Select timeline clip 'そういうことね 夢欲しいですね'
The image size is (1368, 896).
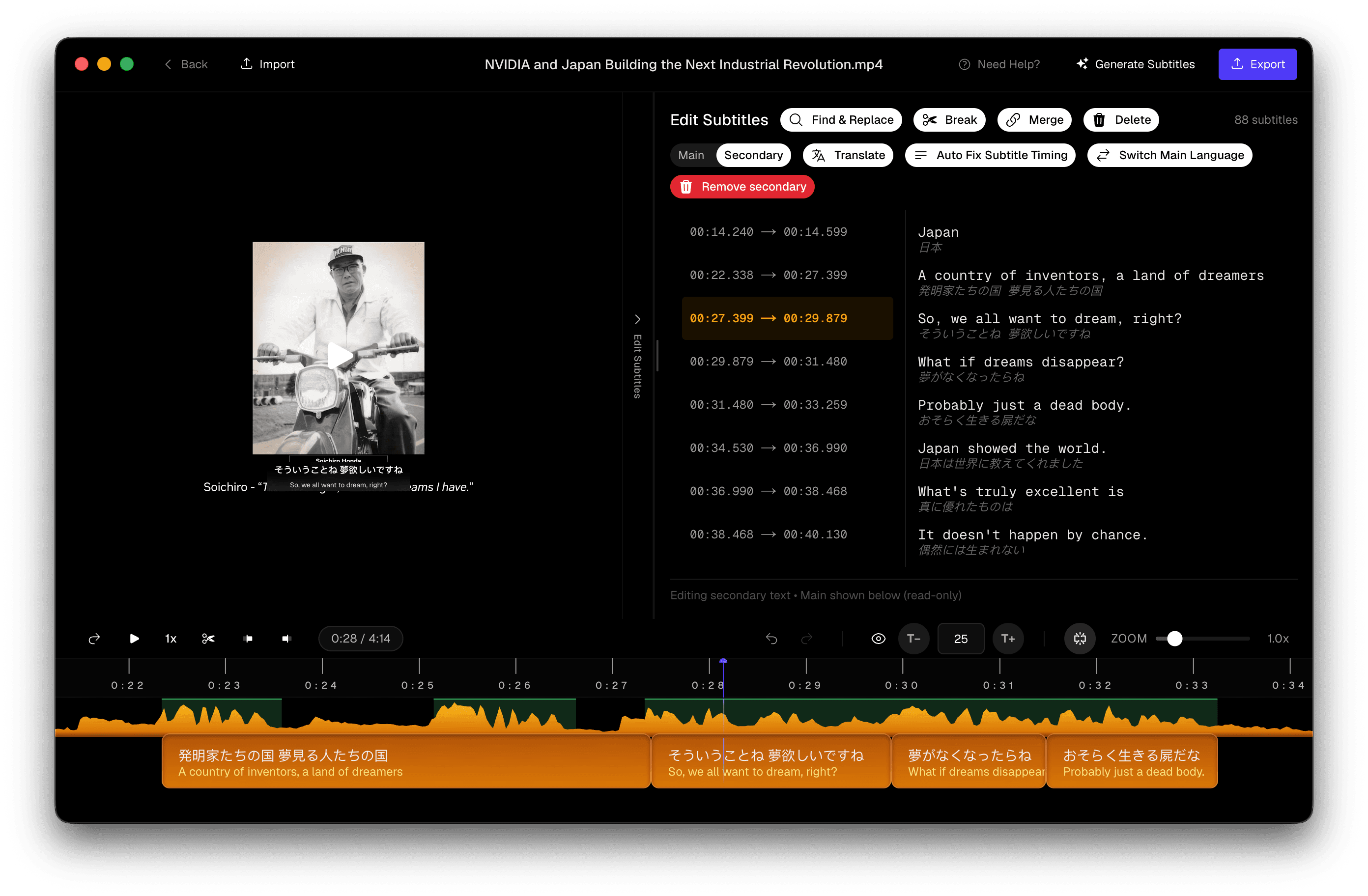(771, 762)
